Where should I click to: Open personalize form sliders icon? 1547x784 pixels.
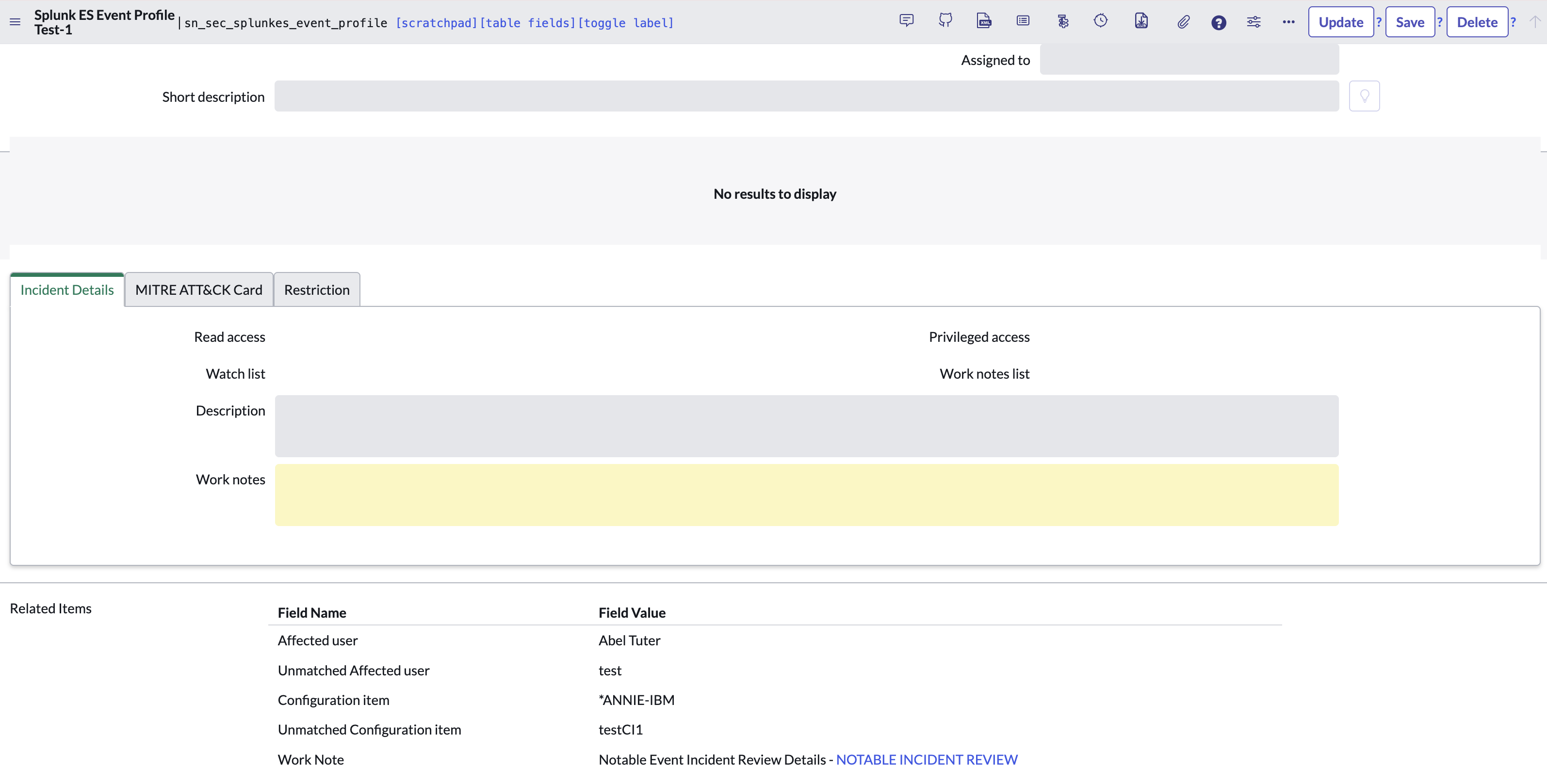pyautogui.click(x=1254, y=22)
